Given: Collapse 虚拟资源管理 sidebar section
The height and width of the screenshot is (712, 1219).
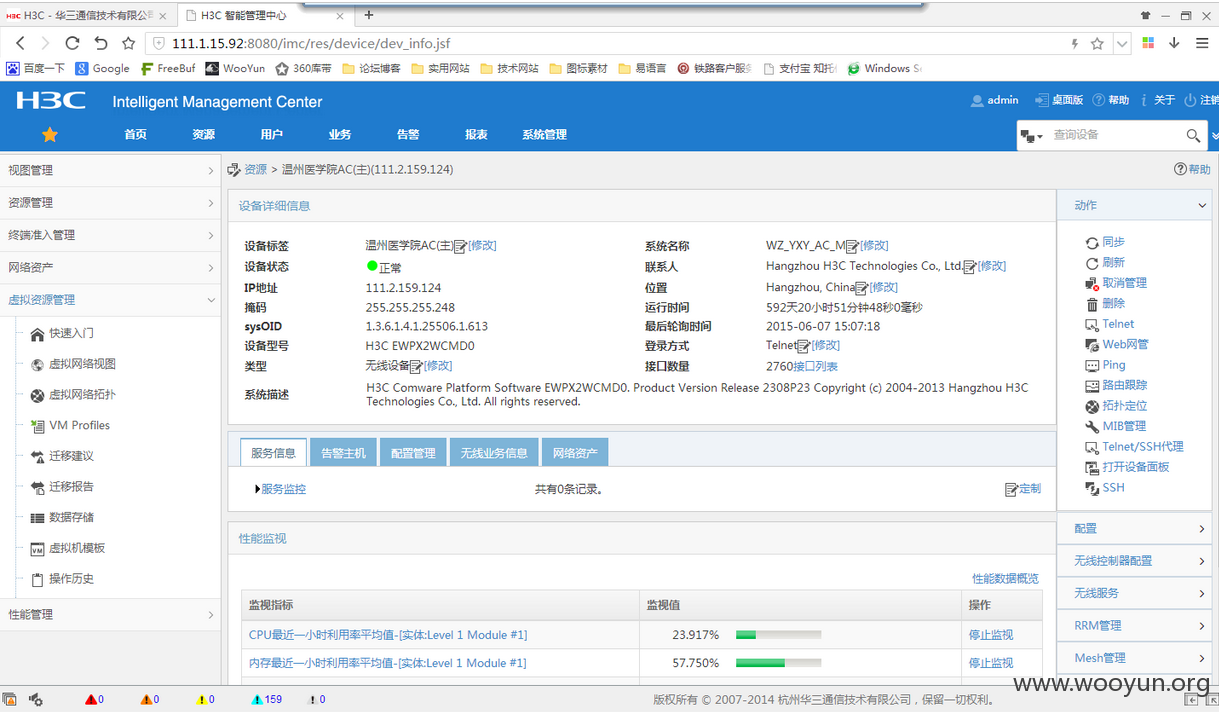Looking at the screenshot, I should tap(110, 300).
